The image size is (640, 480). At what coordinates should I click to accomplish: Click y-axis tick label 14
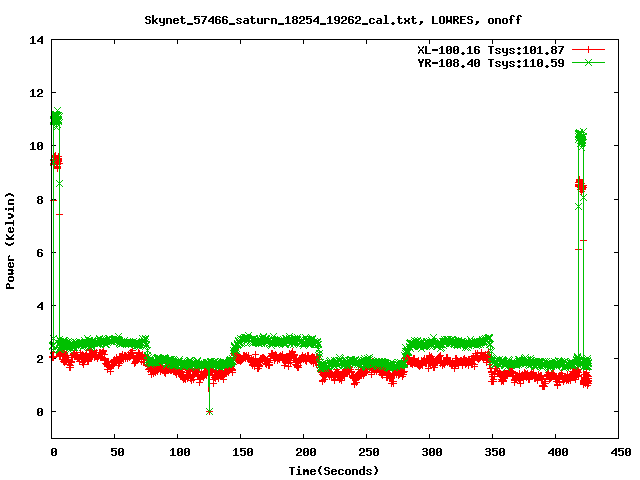pyautogui.click(x=36, y=40)
